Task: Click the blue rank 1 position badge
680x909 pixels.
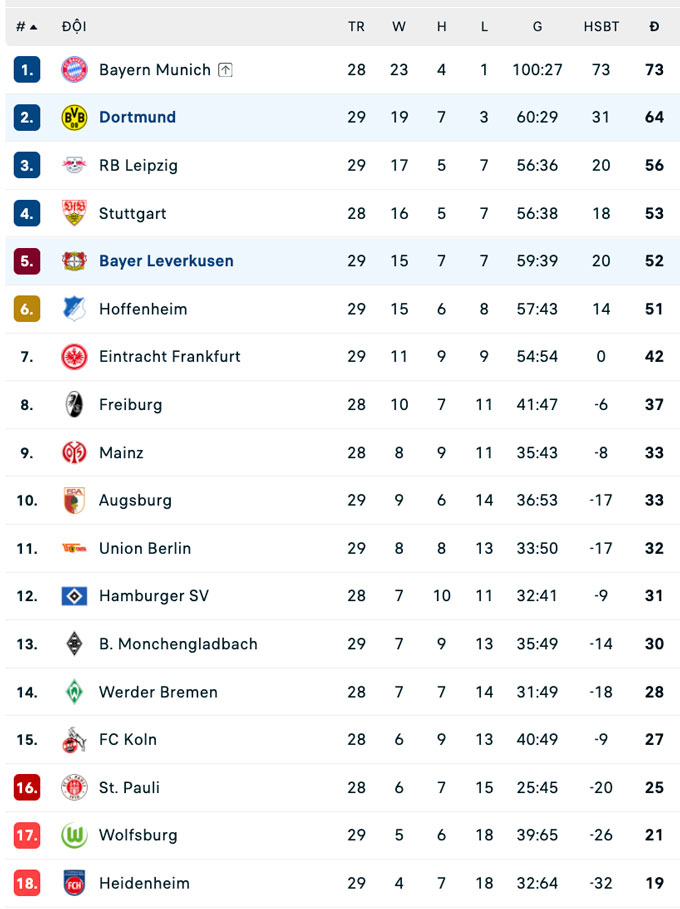Action: (x=27, y=69)
